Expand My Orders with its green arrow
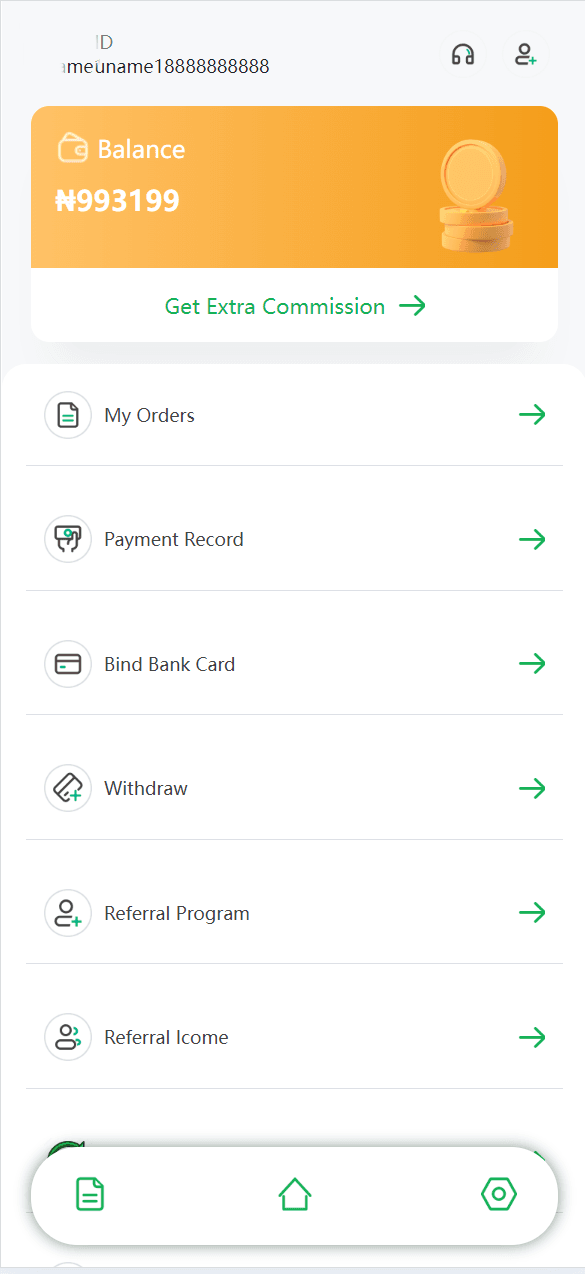Screen dimensions: 585x1274 (x=532, y=415)
